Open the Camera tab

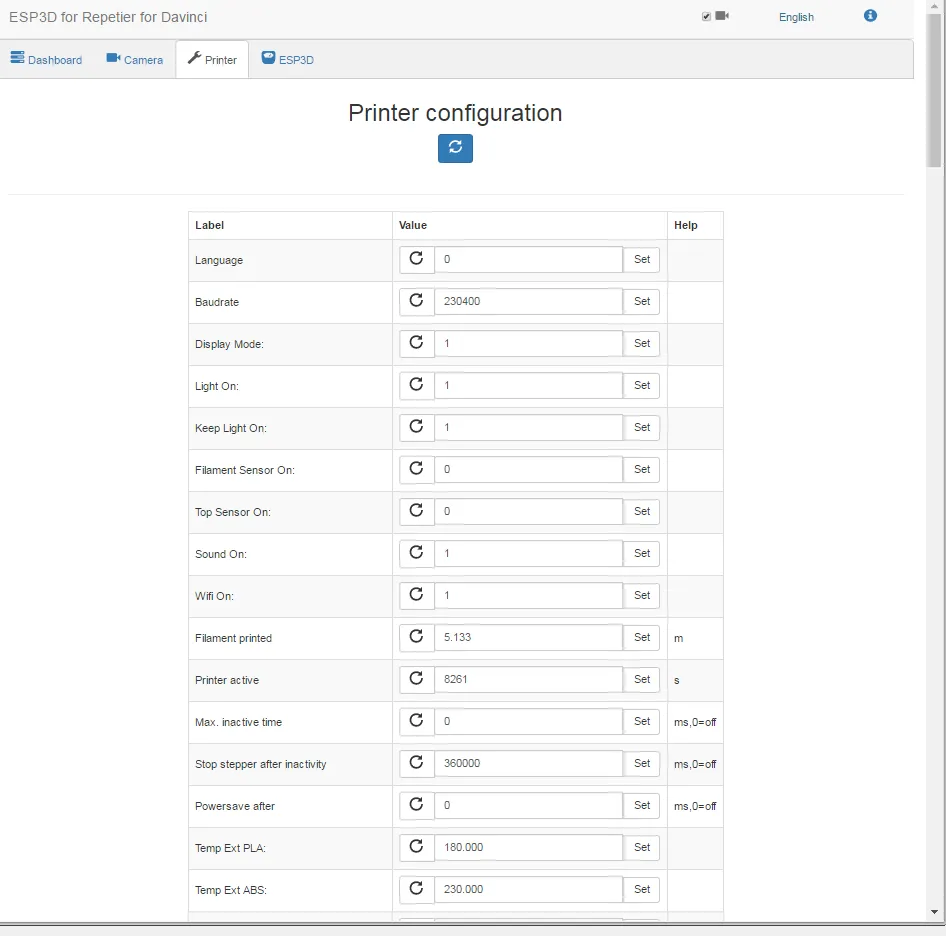point(135,60)
